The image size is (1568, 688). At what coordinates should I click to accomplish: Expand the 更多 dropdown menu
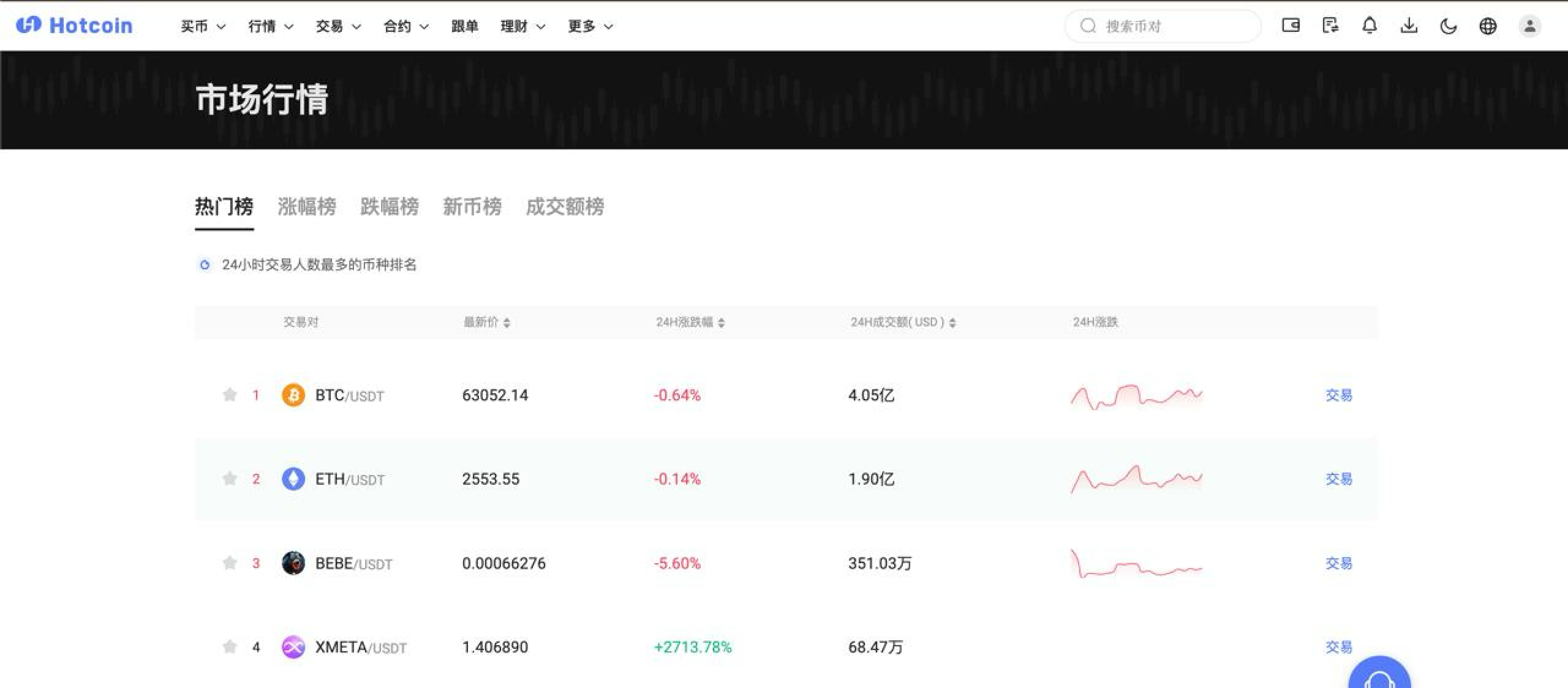[x=590, y=26]
